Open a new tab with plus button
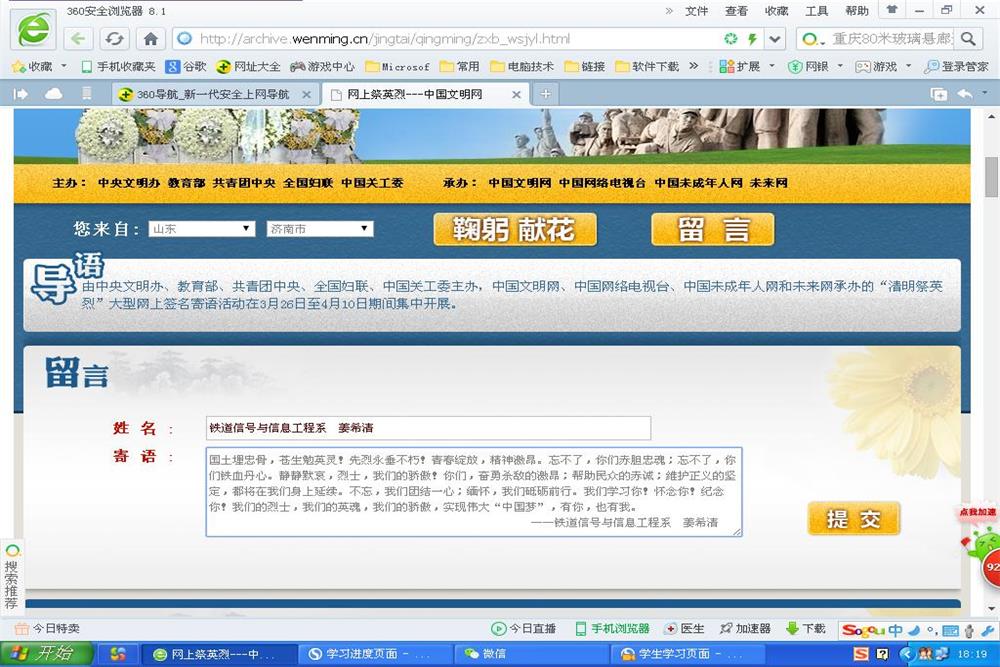Viewport: 1000px width, 667px height. coord(545,94)
